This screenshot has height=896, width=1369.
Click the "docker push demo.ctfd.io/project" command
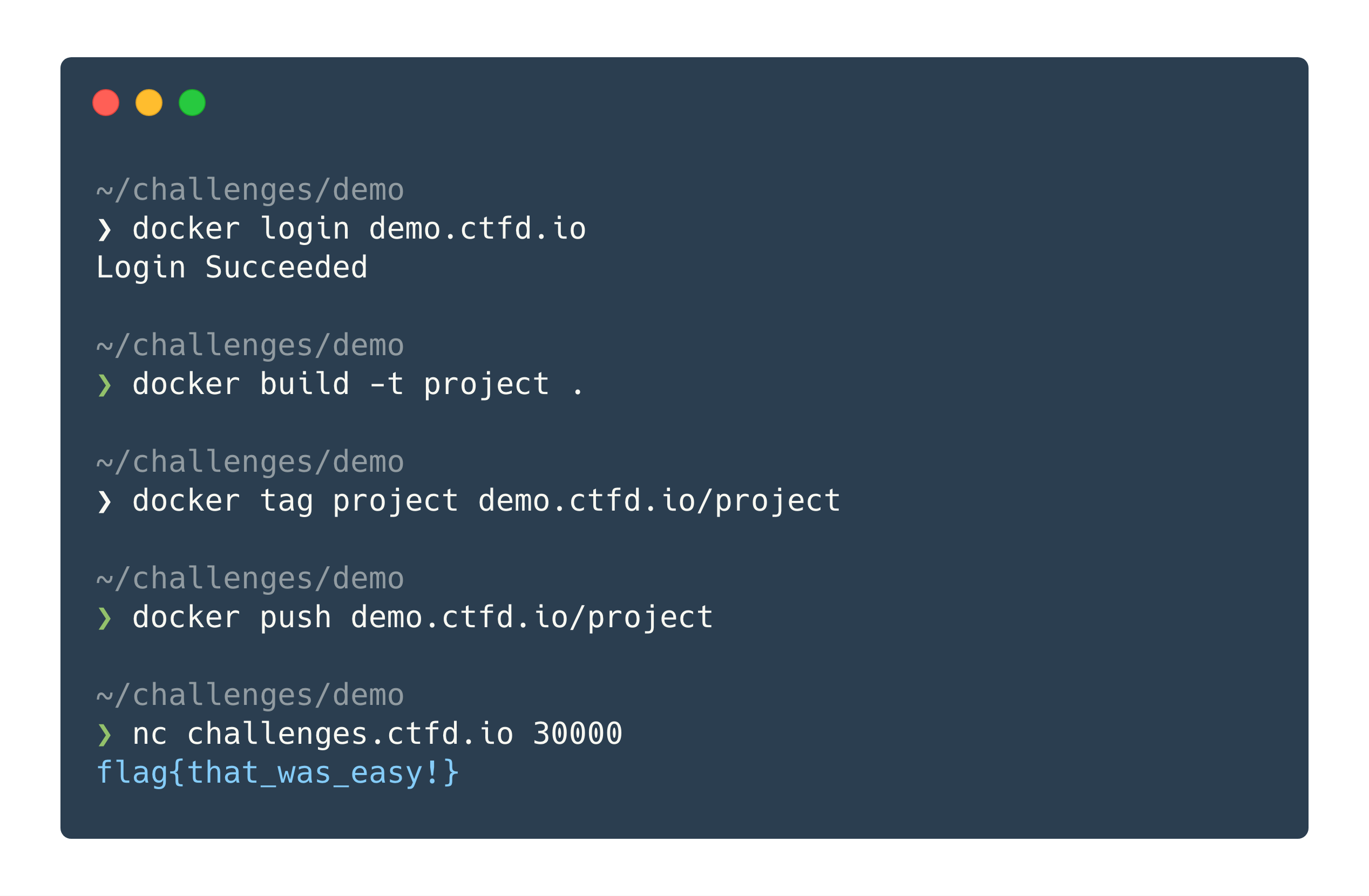click(x=422, y=617)
